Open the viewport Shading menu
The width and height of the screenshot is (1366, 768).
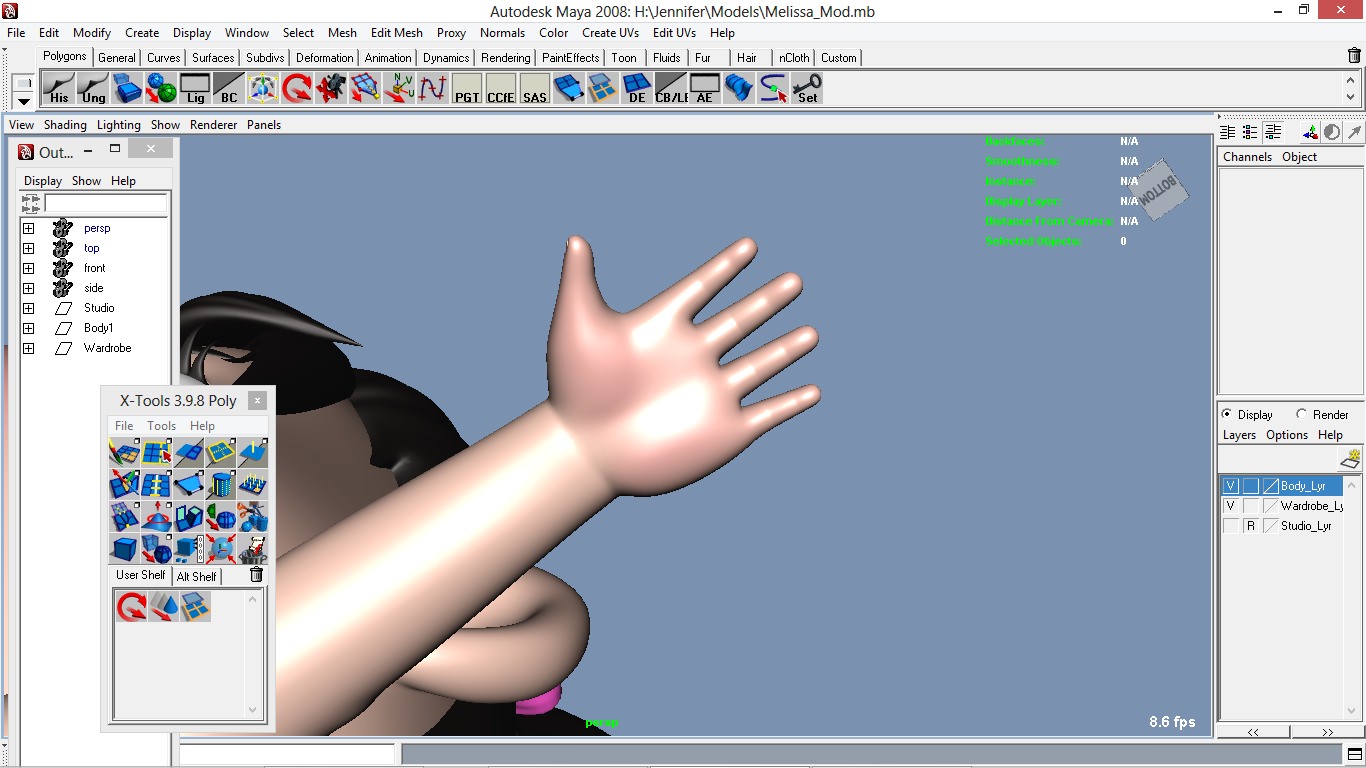coord(65,125)
